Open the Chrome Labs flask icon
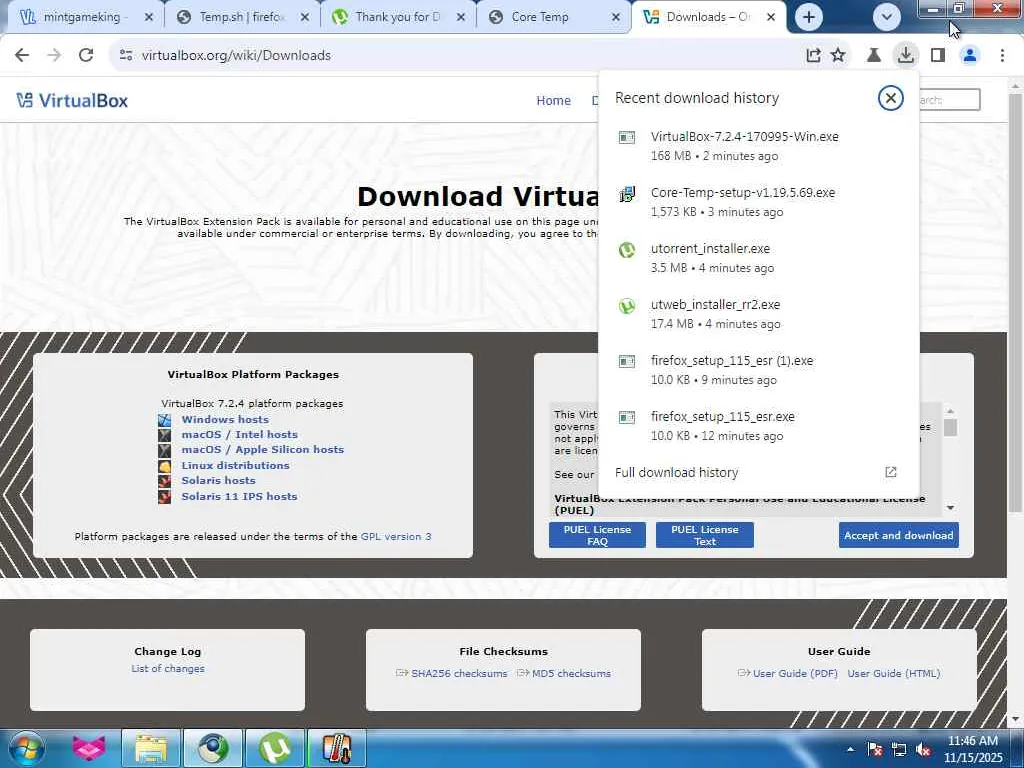 [874, 56]
